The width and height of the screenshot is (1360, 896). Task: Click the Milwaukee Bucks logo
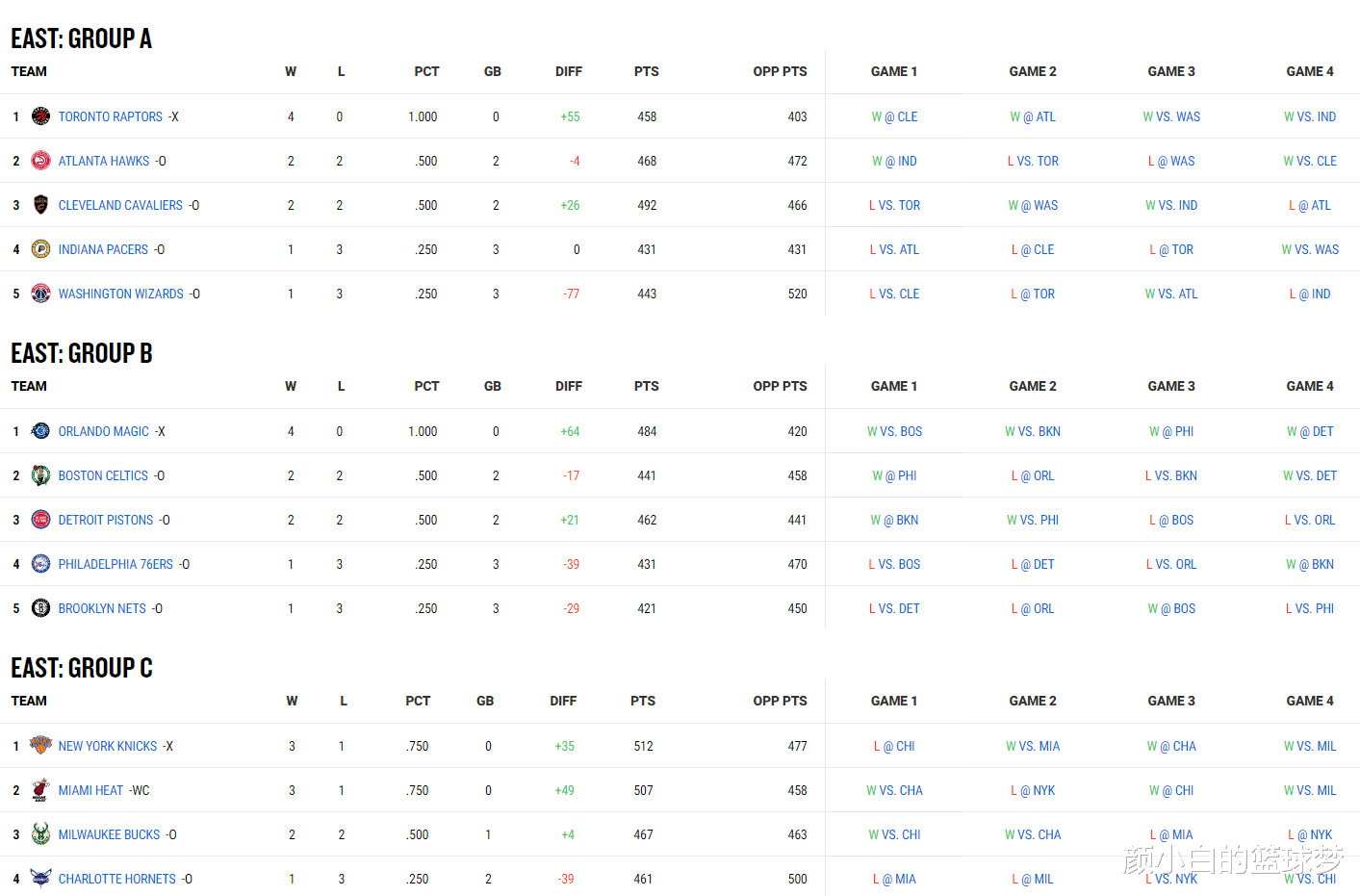click(x=40, y=834)
